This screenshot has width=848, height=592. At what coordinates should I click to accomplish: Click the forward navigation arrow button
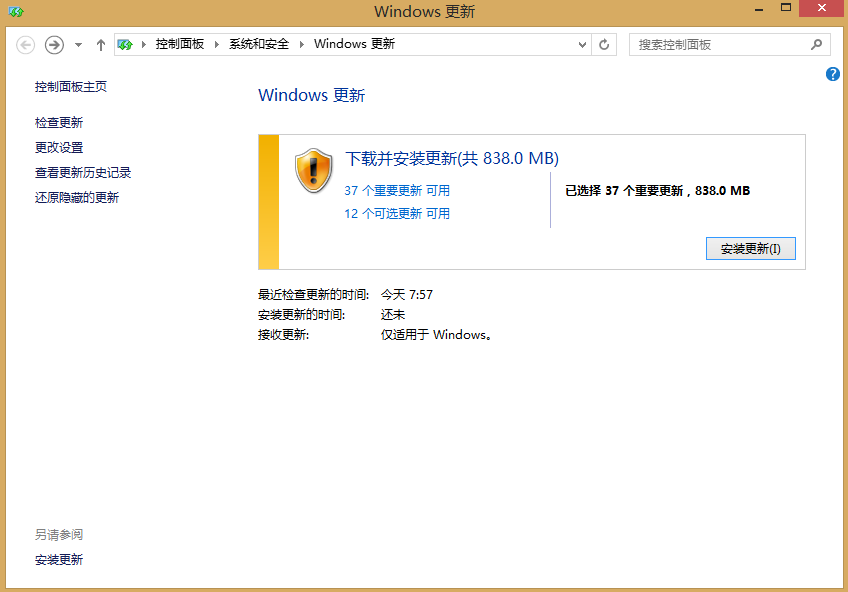click(x=54, y=45)
